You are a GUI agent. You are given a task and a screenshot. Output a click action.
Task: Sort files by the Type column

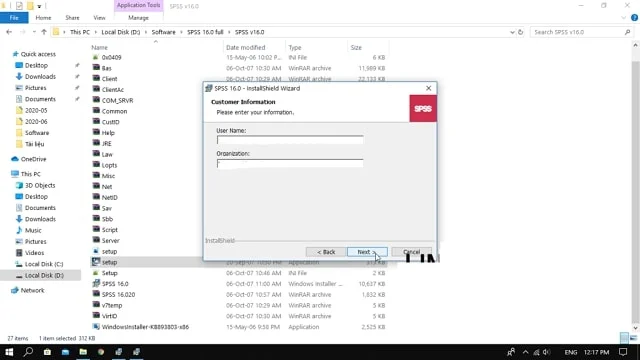pos(295,47)
